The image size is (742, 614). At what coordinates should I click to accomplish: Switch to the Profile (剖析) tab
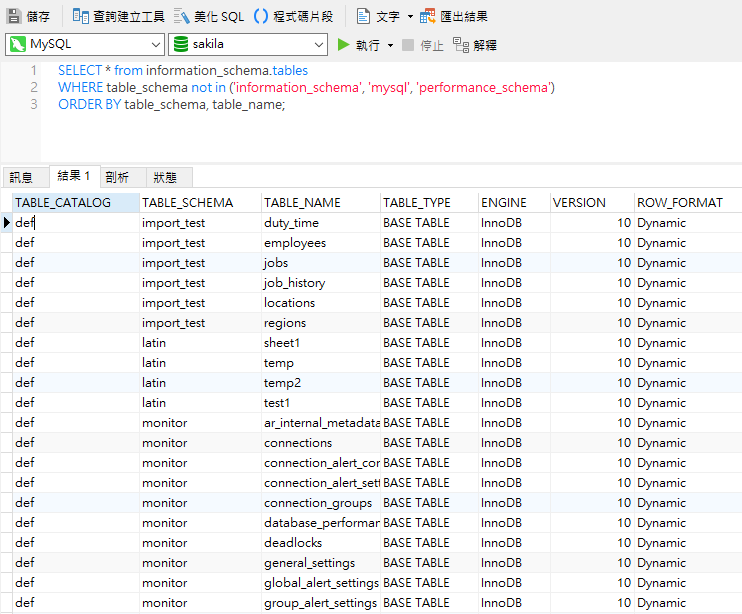(117, 177)
